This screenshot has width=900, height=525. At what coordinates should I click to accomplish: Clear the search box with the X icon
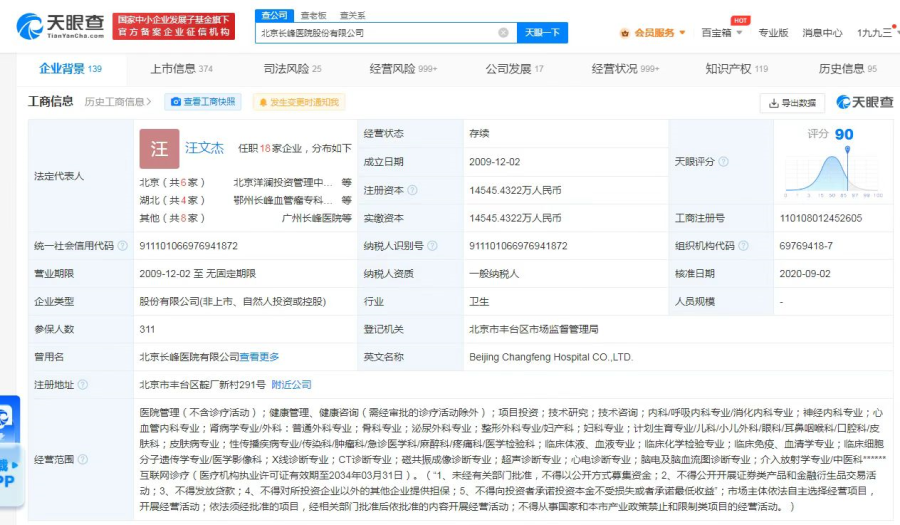(503, 33)
